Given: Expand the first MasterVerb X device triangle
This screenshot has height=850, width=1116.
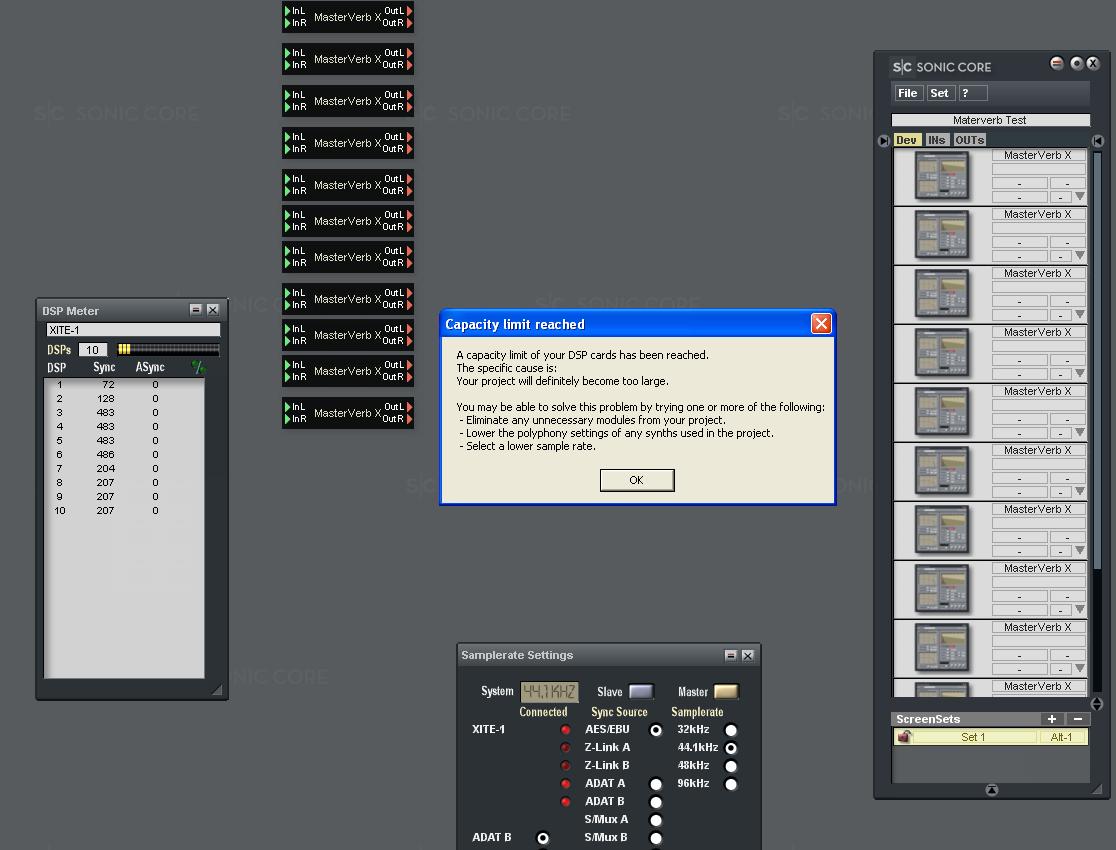Looking at the screenshot, I should tap(1080, 196).
